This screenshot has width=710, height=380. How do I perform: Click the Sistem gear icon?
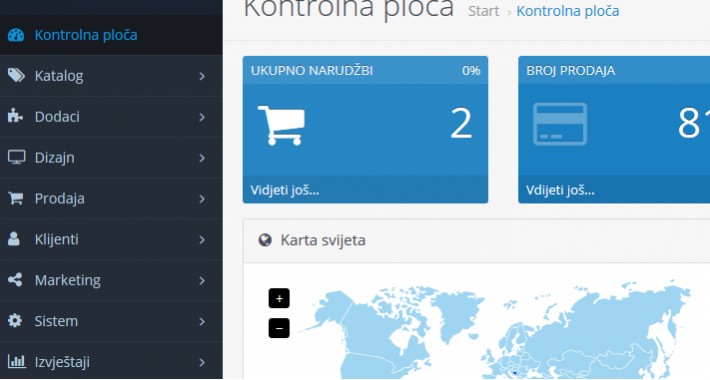click(15, 321)
